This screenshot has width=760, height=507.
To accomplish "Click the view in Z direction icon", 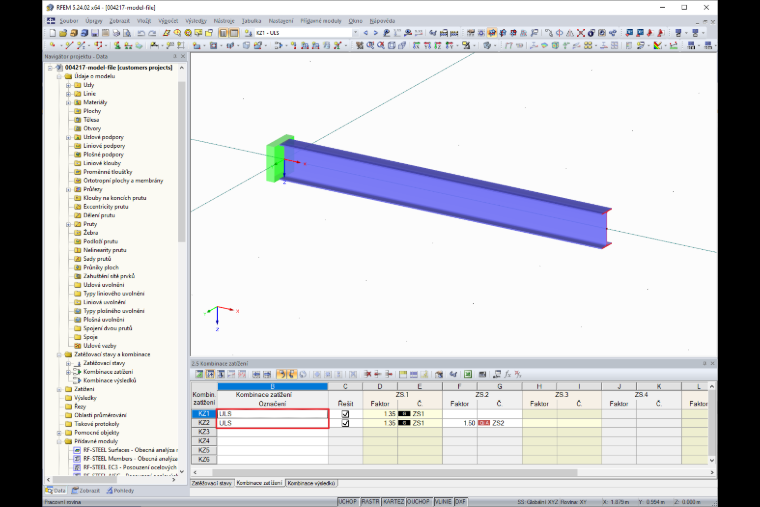I will coord(438,45).
